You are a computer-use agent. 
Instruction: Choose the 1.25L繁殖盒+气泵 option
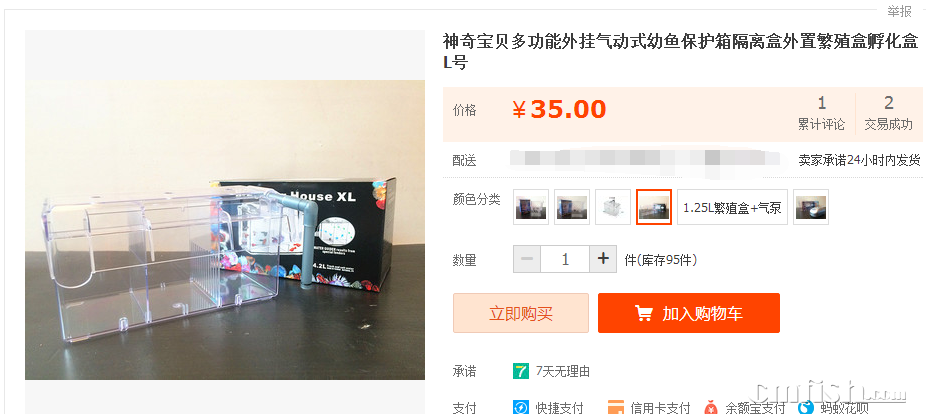click(x=732, y=207)
